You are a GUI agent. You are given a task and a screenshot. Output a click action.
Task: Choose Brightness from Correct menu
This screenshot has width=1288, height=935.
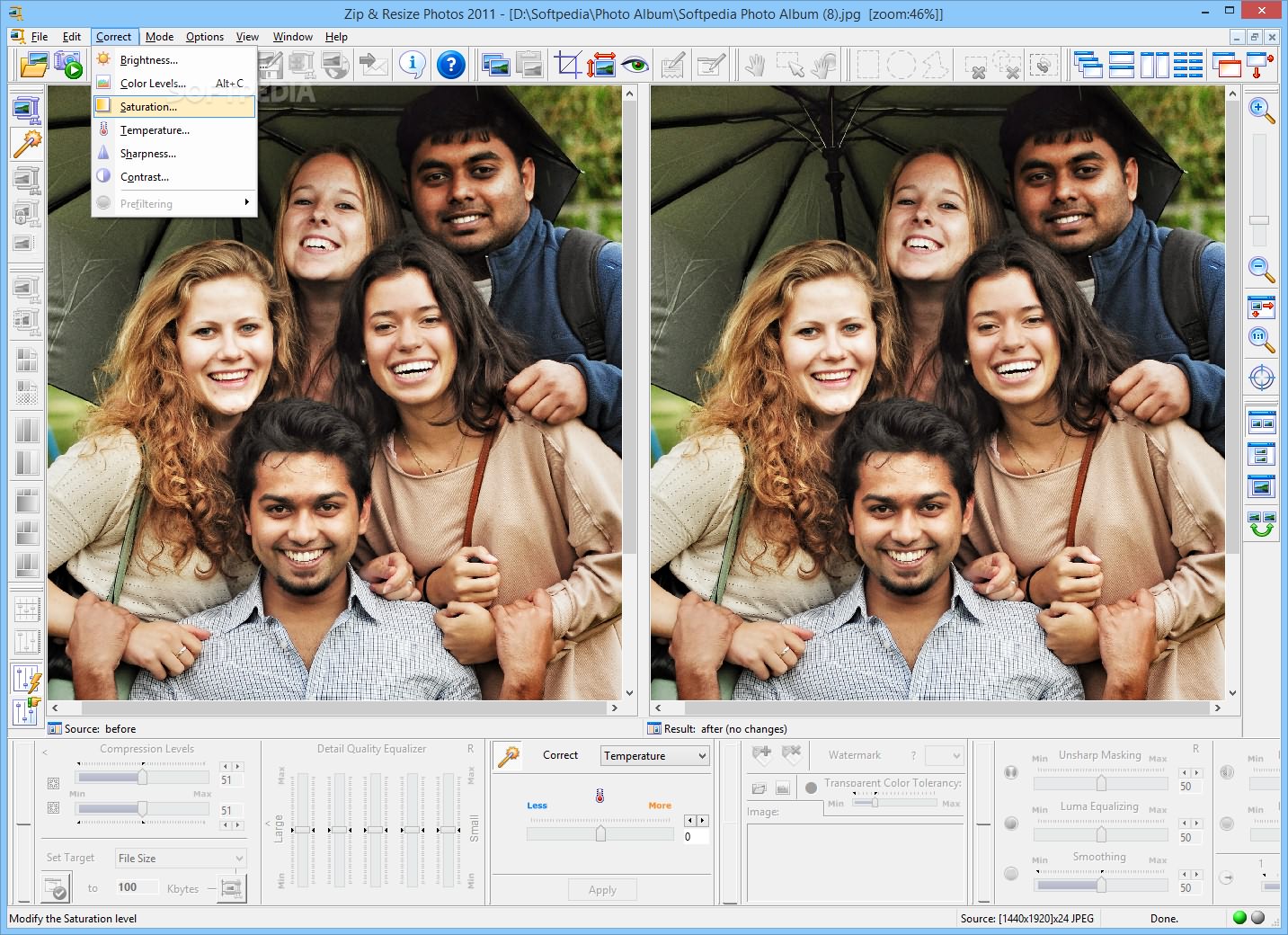click(x=174, y=59)
